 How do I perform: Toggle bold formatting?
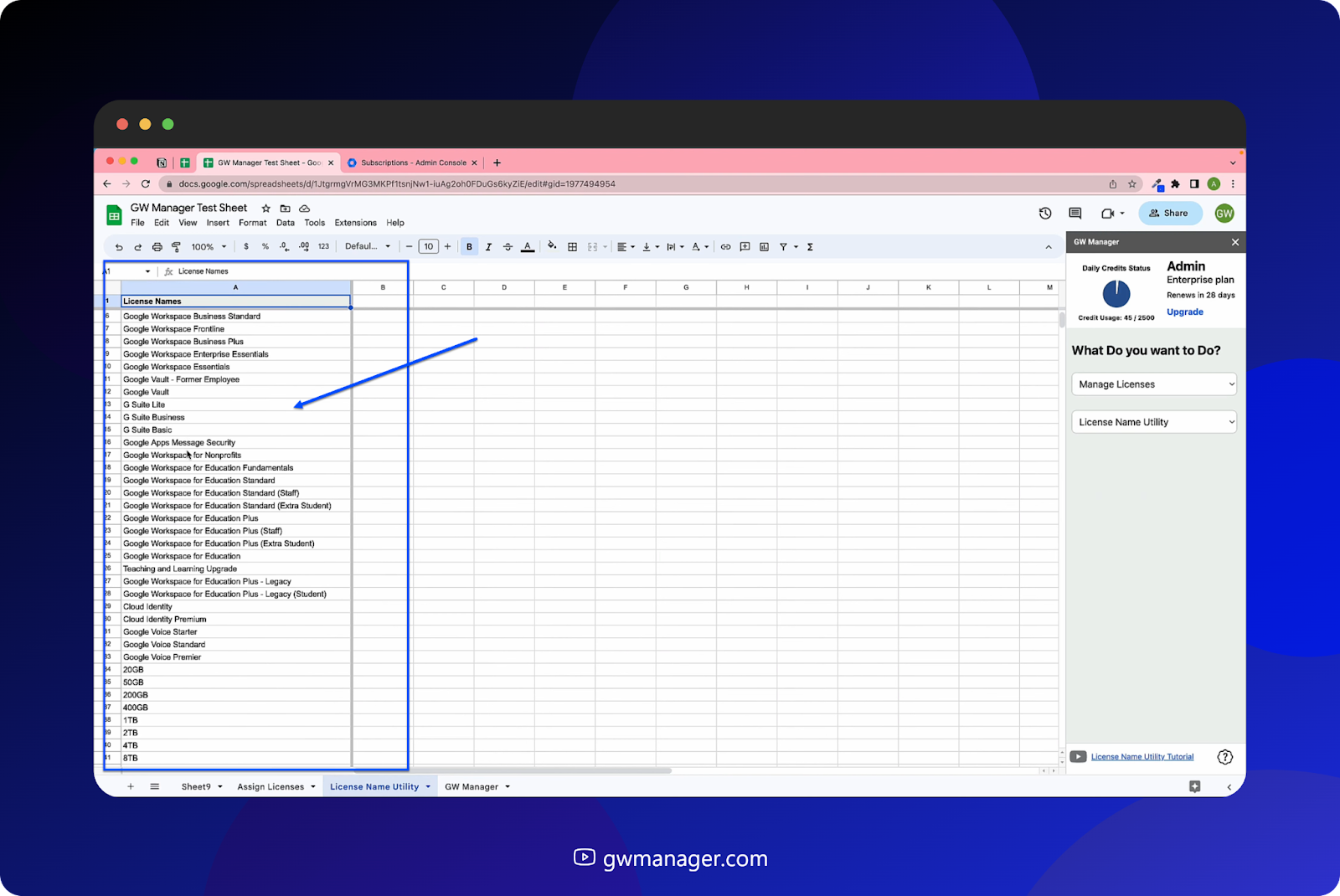[469, 247]
